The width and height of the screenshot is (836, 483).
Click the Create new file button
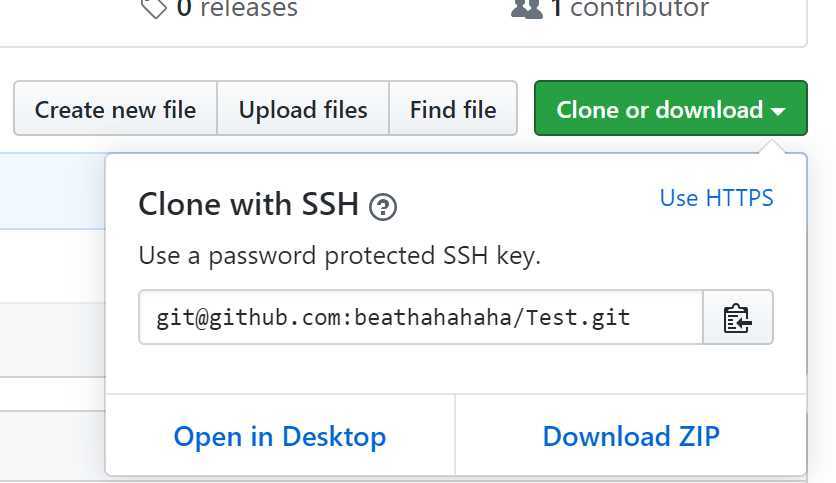115,108
